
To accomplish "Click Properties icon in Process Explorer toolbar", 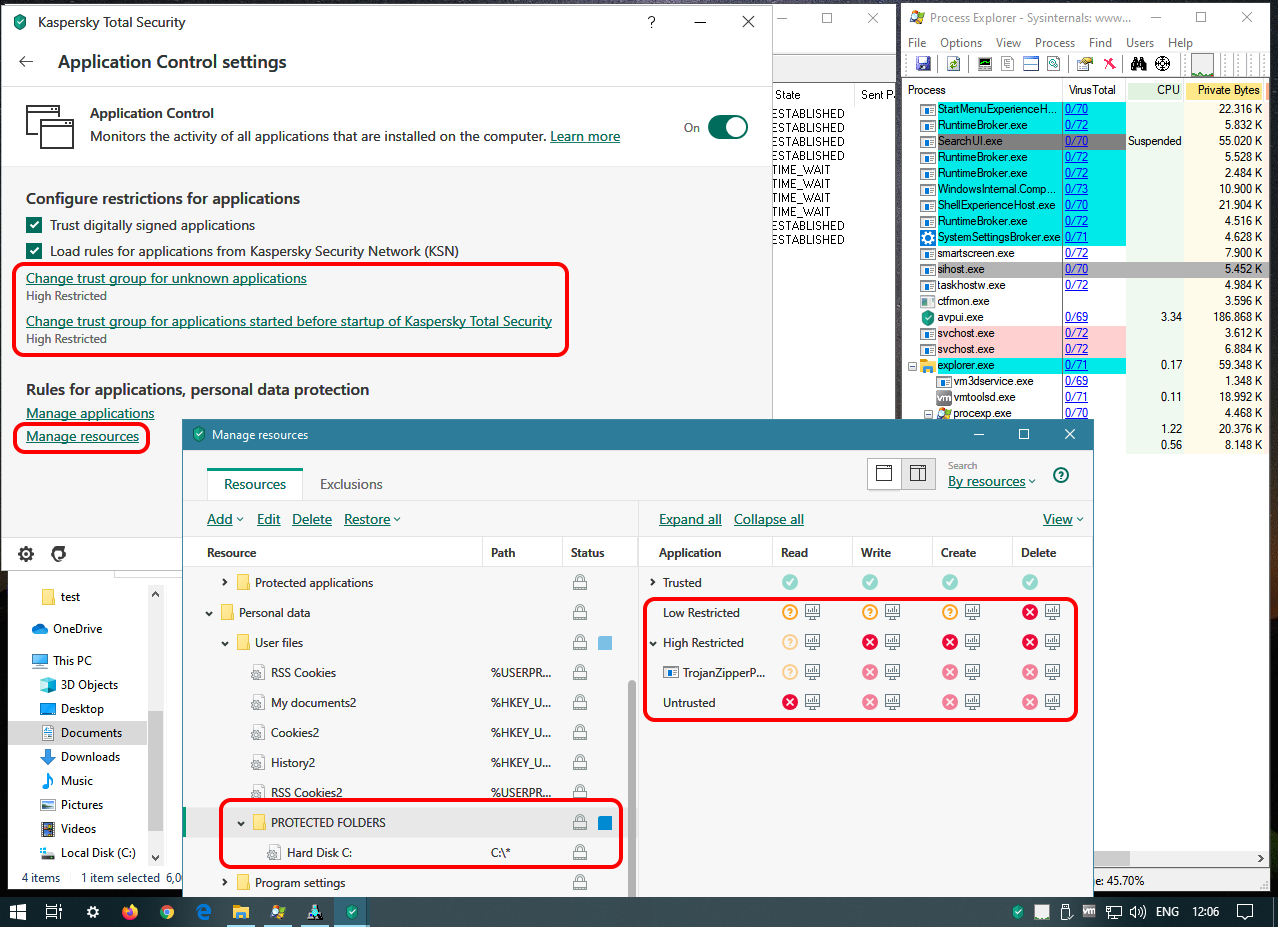I will pos(1084,64).
